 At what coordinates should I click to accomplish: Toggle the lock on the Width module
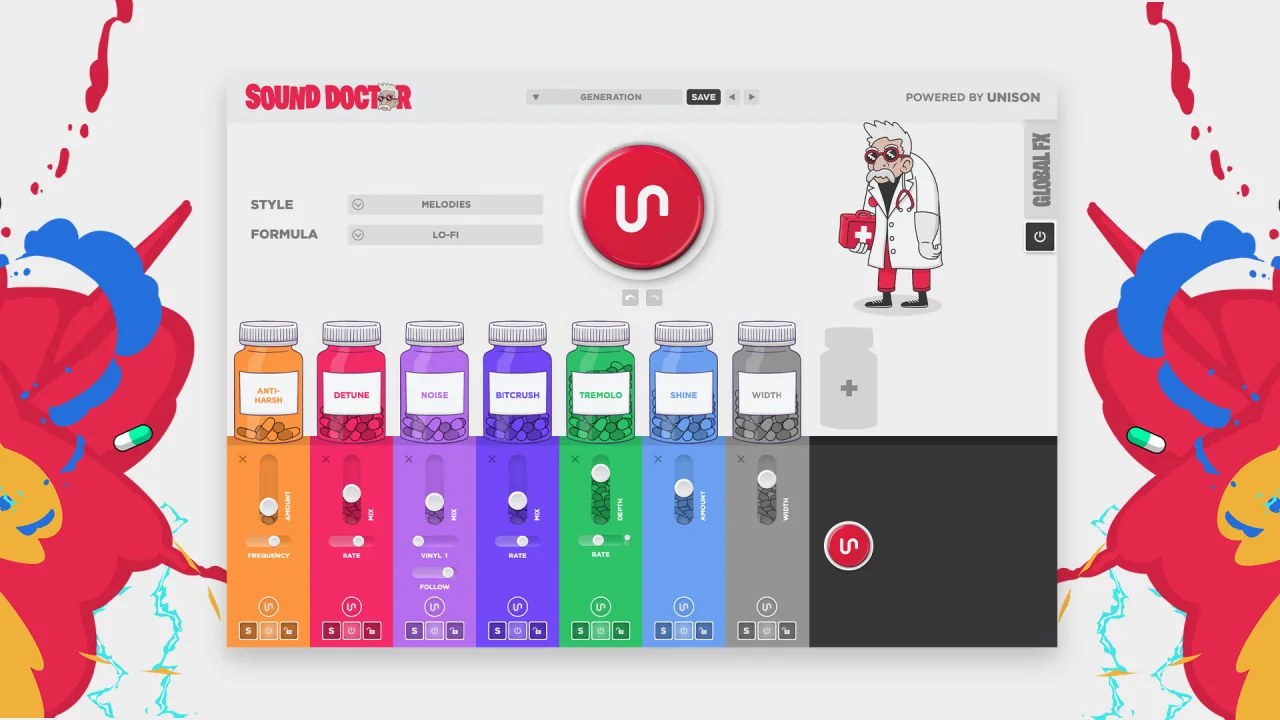(x=787, y=631)
